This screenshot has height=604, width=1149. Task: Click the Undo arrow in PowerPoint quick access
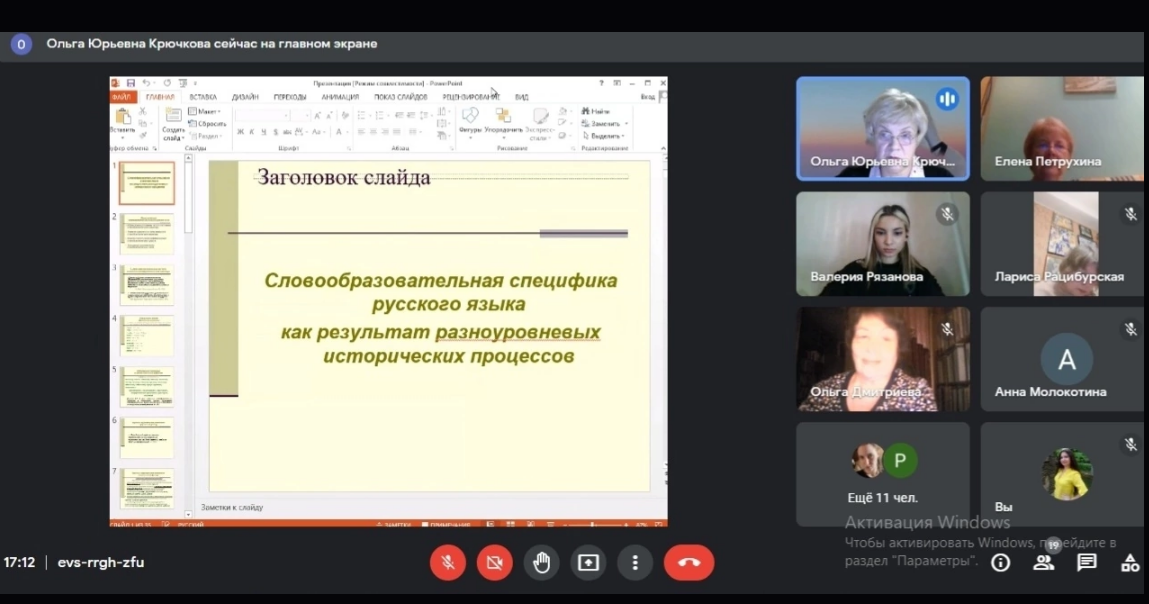(147, 84)
